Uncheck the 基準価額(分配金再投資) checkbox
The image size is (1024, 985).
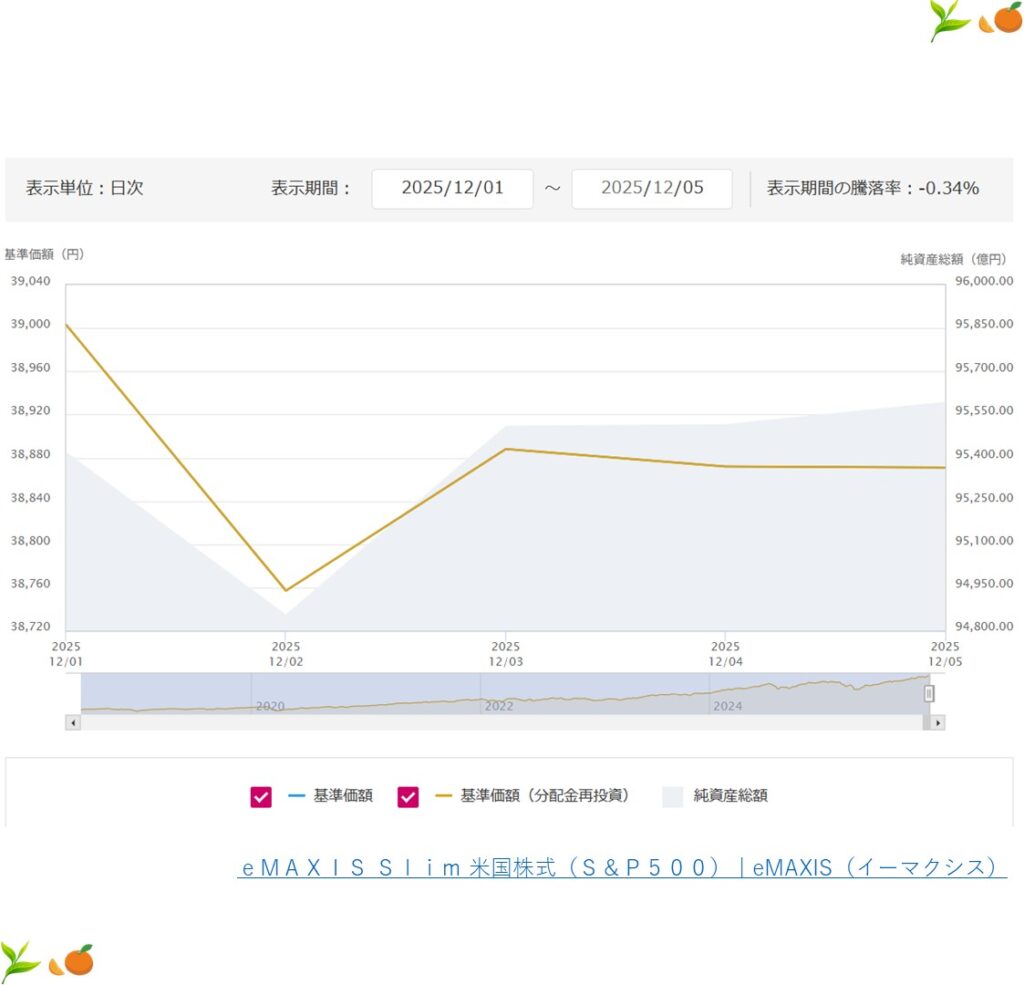(408, 796)
